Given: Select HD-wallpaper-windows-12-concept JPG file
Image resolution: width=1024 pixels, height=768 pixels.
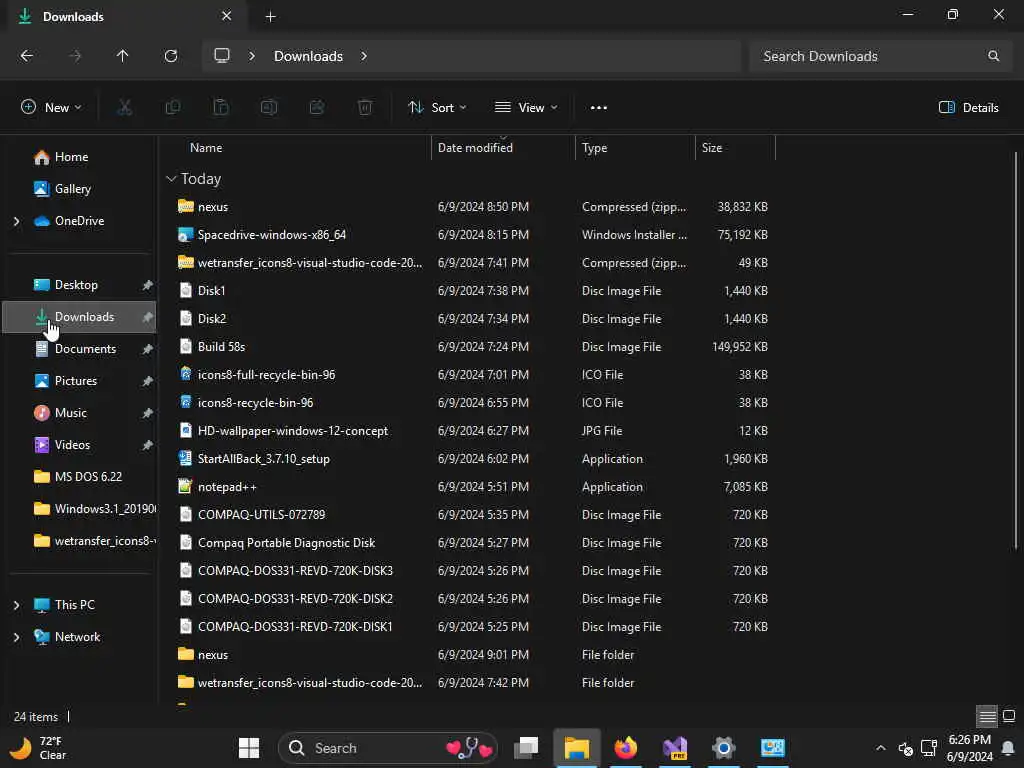Looking at the screenshot, I should (x=293, y=431).
